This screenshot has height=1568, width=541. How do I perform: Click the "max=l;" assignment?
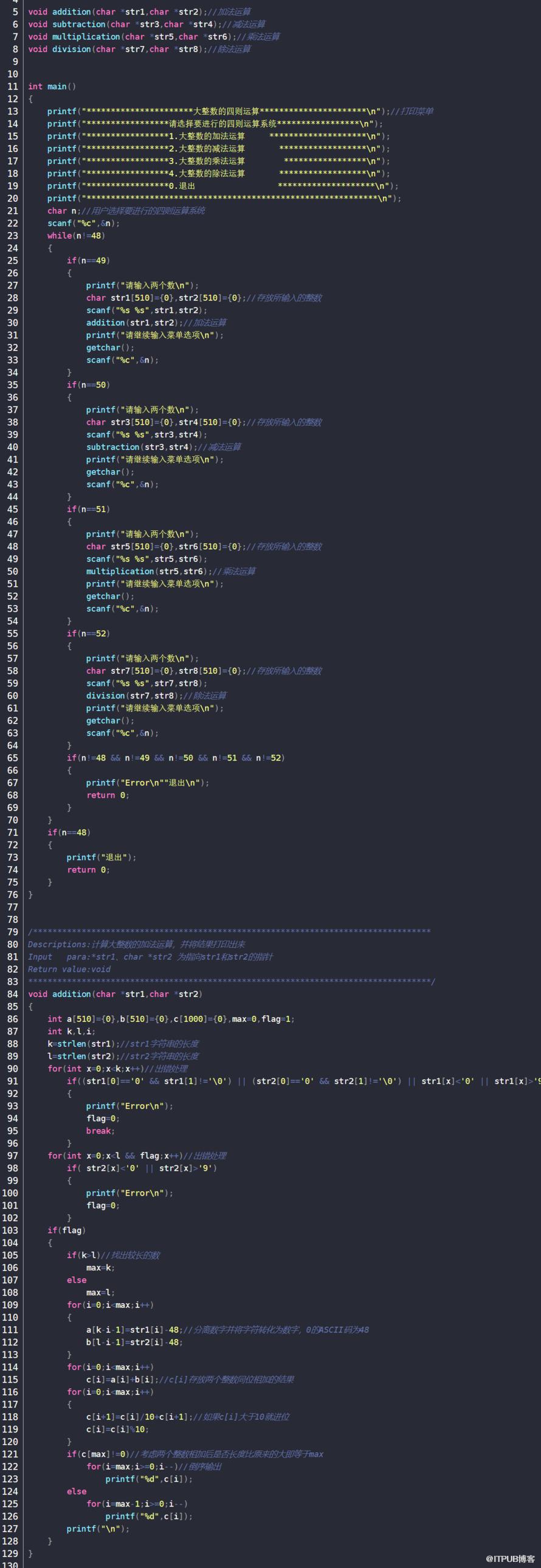point(100,1292)
